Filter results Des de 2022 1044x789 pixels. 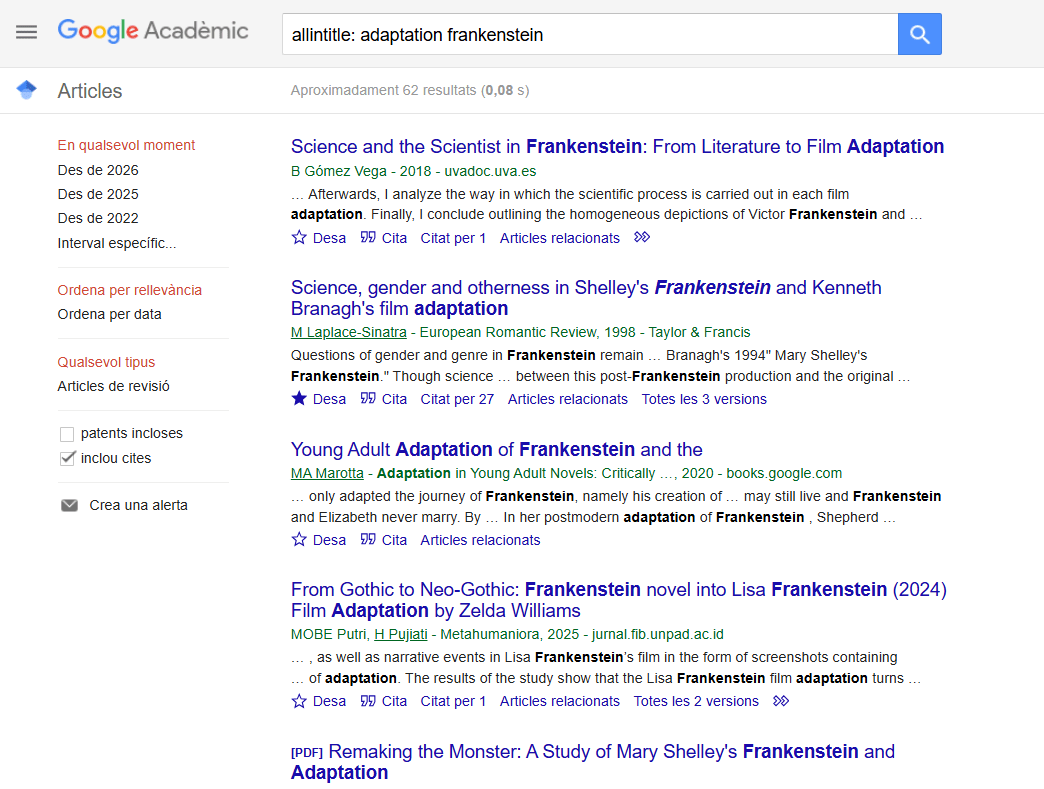98,218
